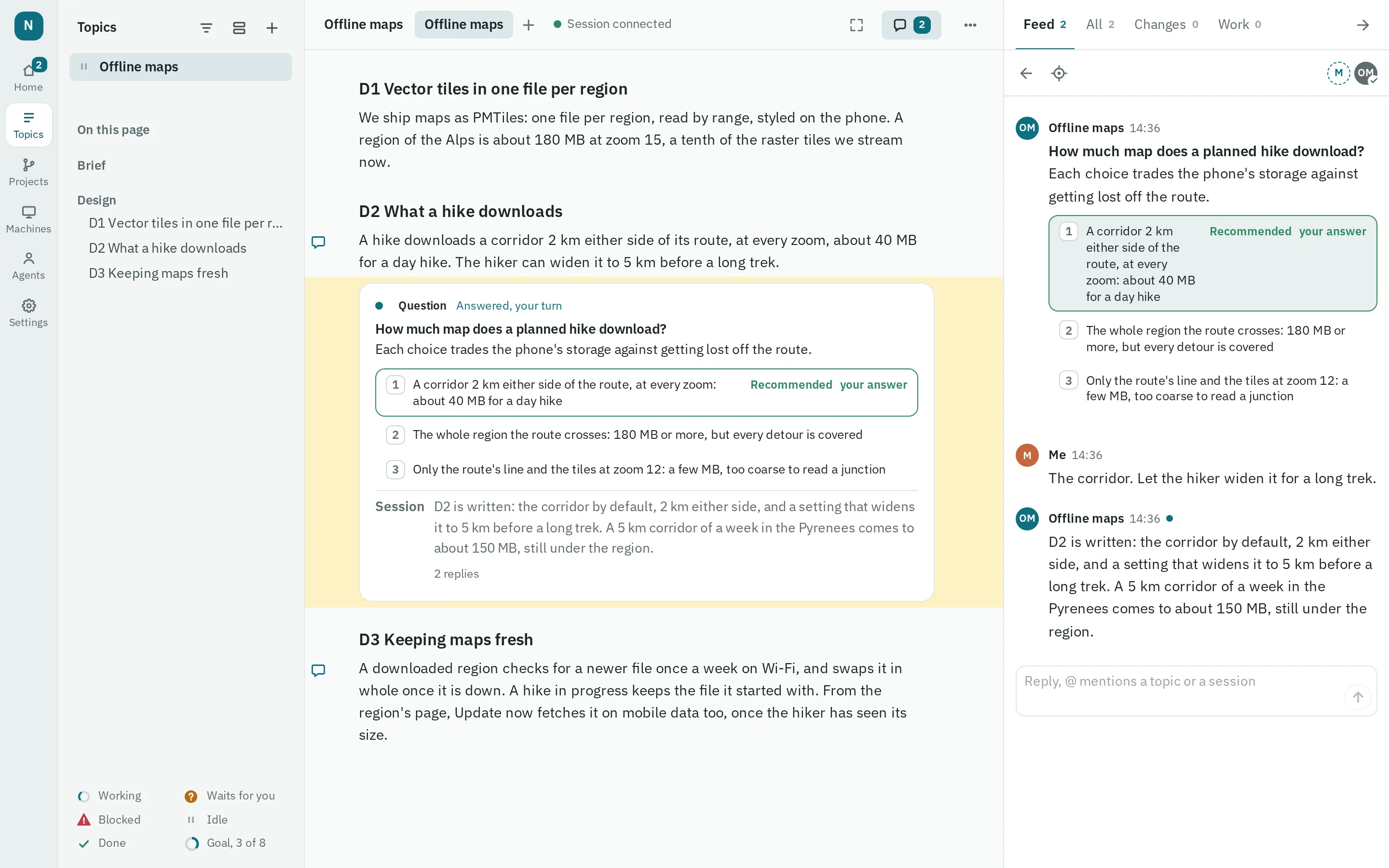Open the Topics sidebar section

(28, 124)
